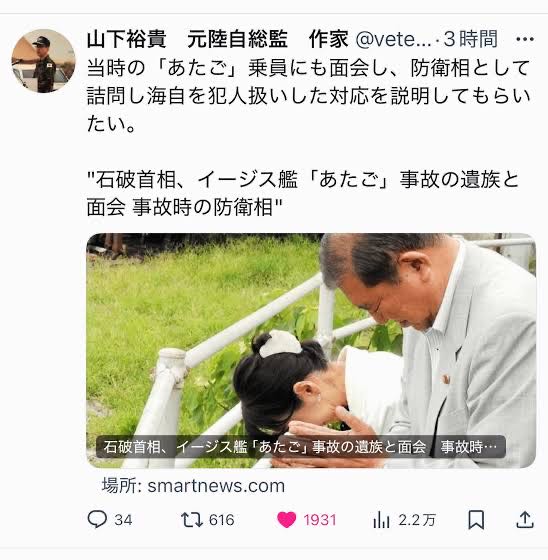Click the quoted headline 面会 事故時の防衛相

184,207
